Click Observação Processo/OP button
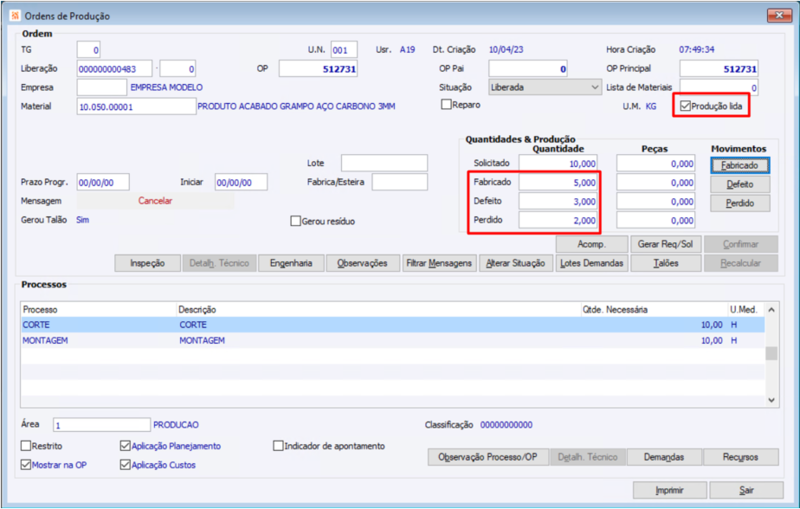 pyautogui.click(x=488, y=457)
